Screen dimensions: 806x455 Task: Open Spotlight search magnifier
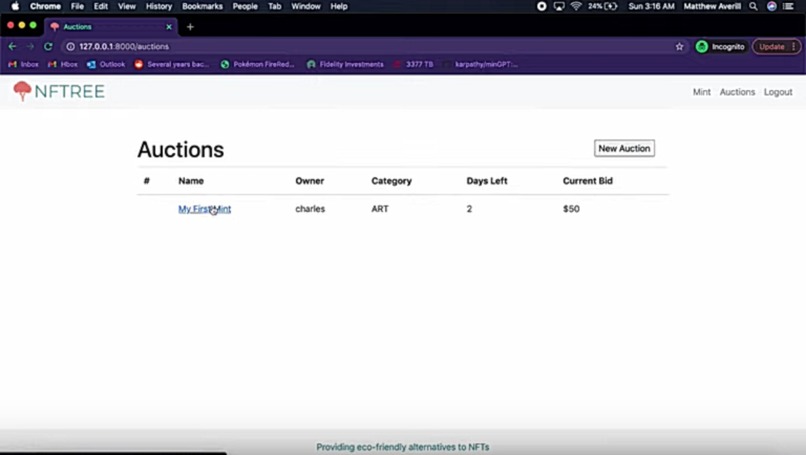point(753,6)
